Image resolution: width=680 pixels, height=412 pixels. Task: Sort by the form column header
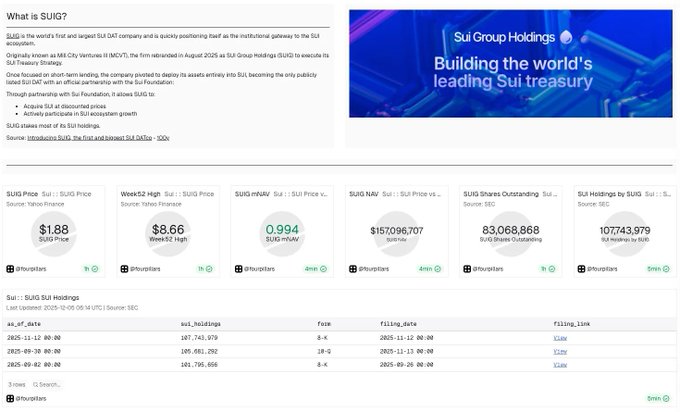coord(324,324)
